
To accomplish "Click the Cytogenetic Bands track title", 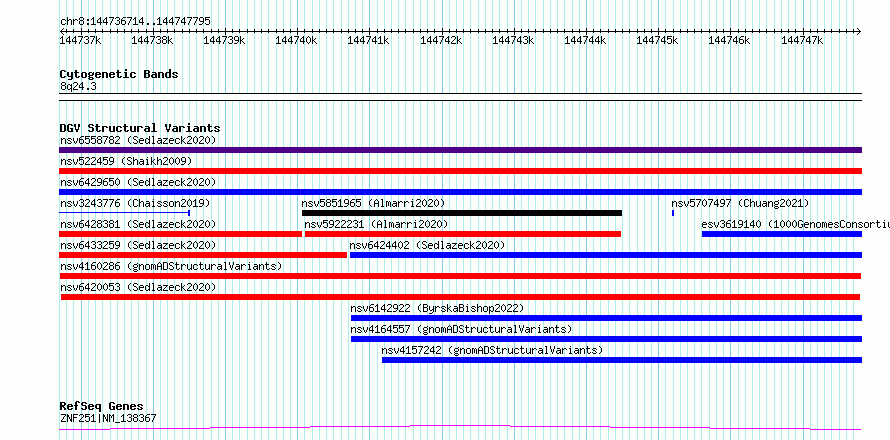I will [x=119, y=74].
